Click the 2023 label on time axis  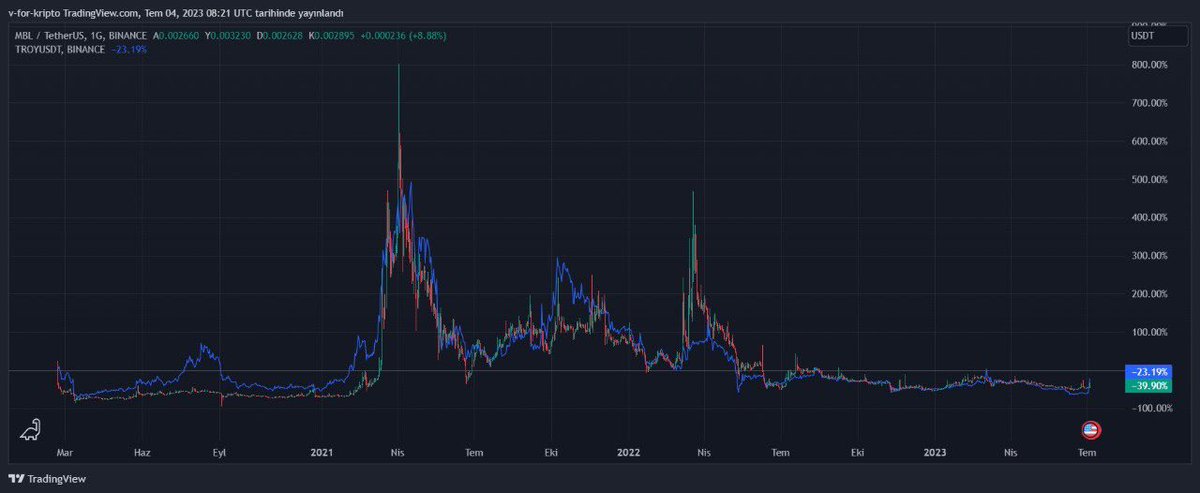coord(934,452)
